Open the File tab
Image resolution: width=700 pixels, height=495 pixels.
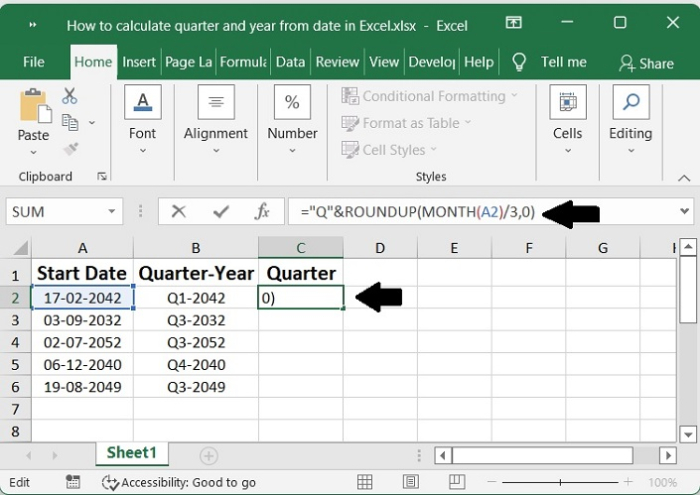[34, 62]
